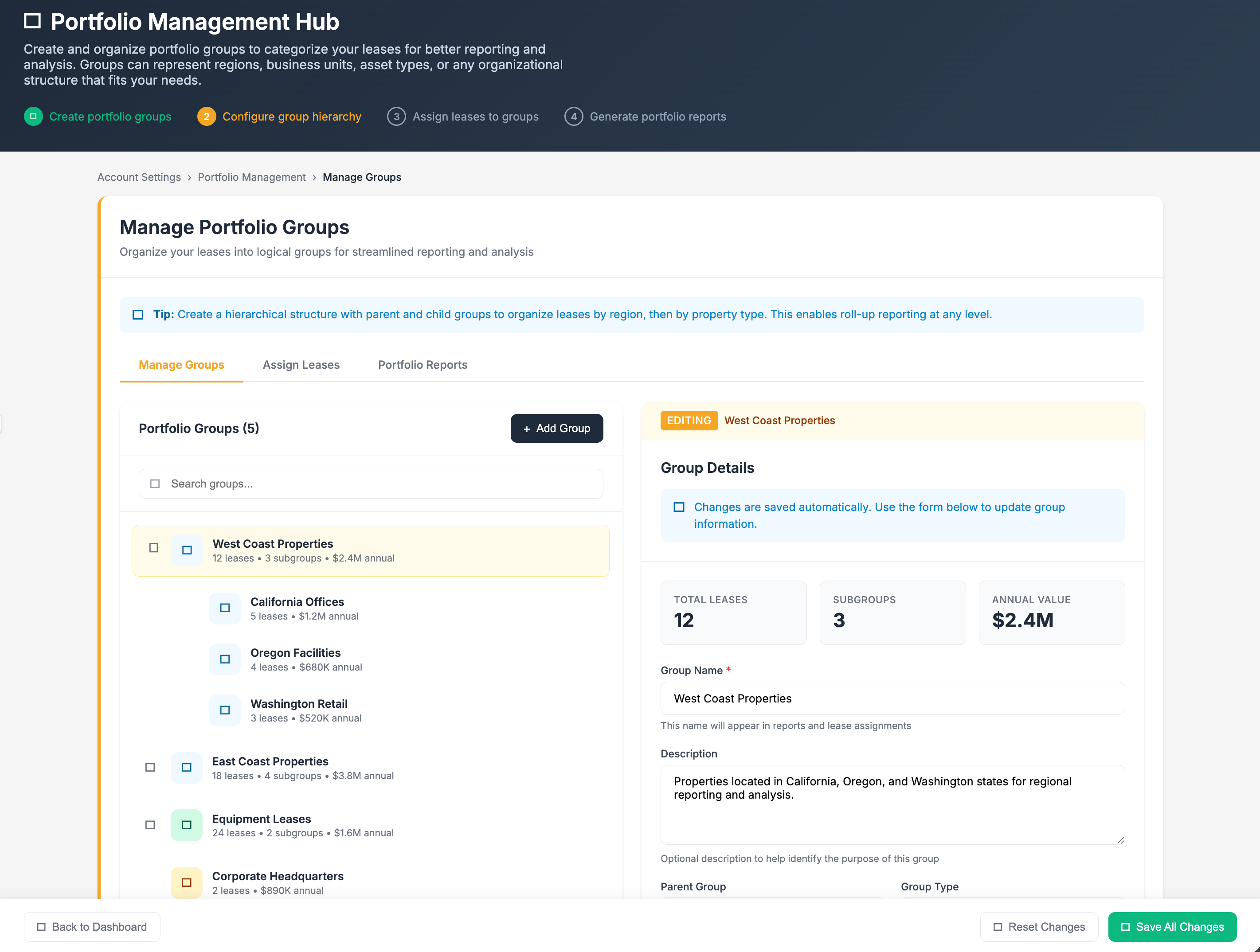Click the search icon in the groups search field

[154, 484]
